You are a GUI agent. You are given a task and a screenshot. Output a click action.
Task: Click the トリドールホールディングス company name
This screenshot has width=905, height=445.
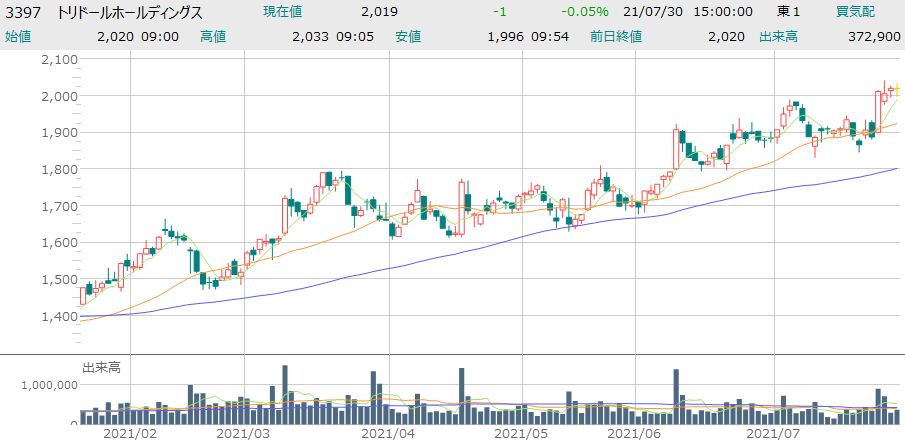pos(128,13)
